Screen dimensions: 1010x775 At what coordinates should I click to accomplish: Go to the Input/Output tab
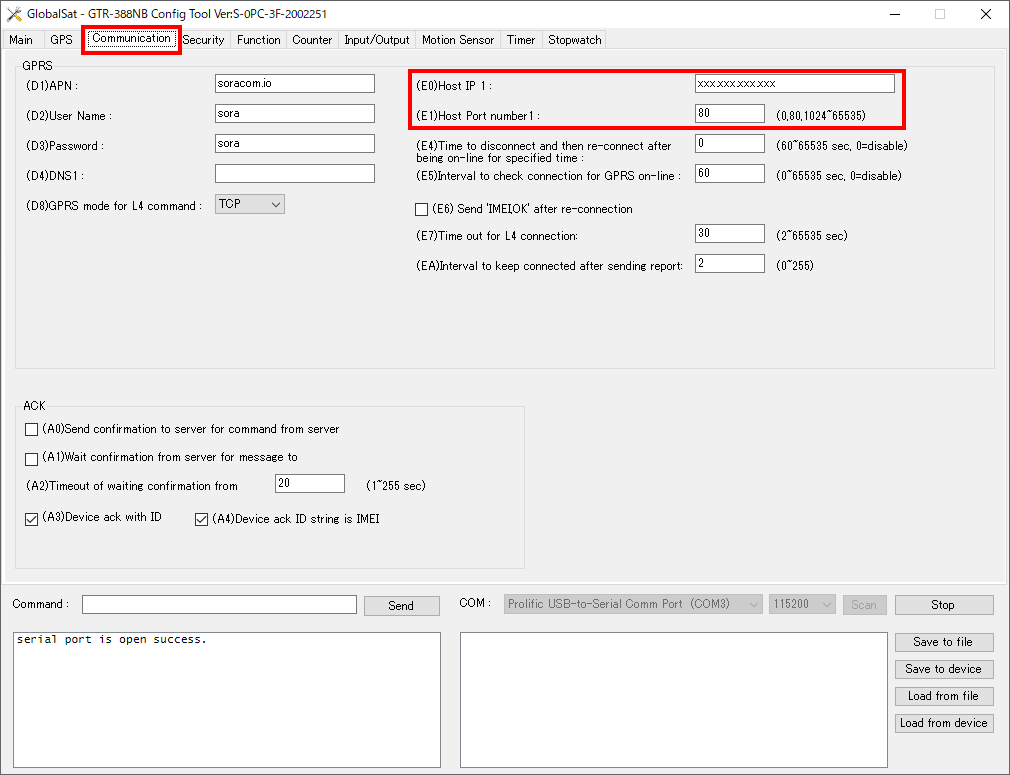point(376,40)
